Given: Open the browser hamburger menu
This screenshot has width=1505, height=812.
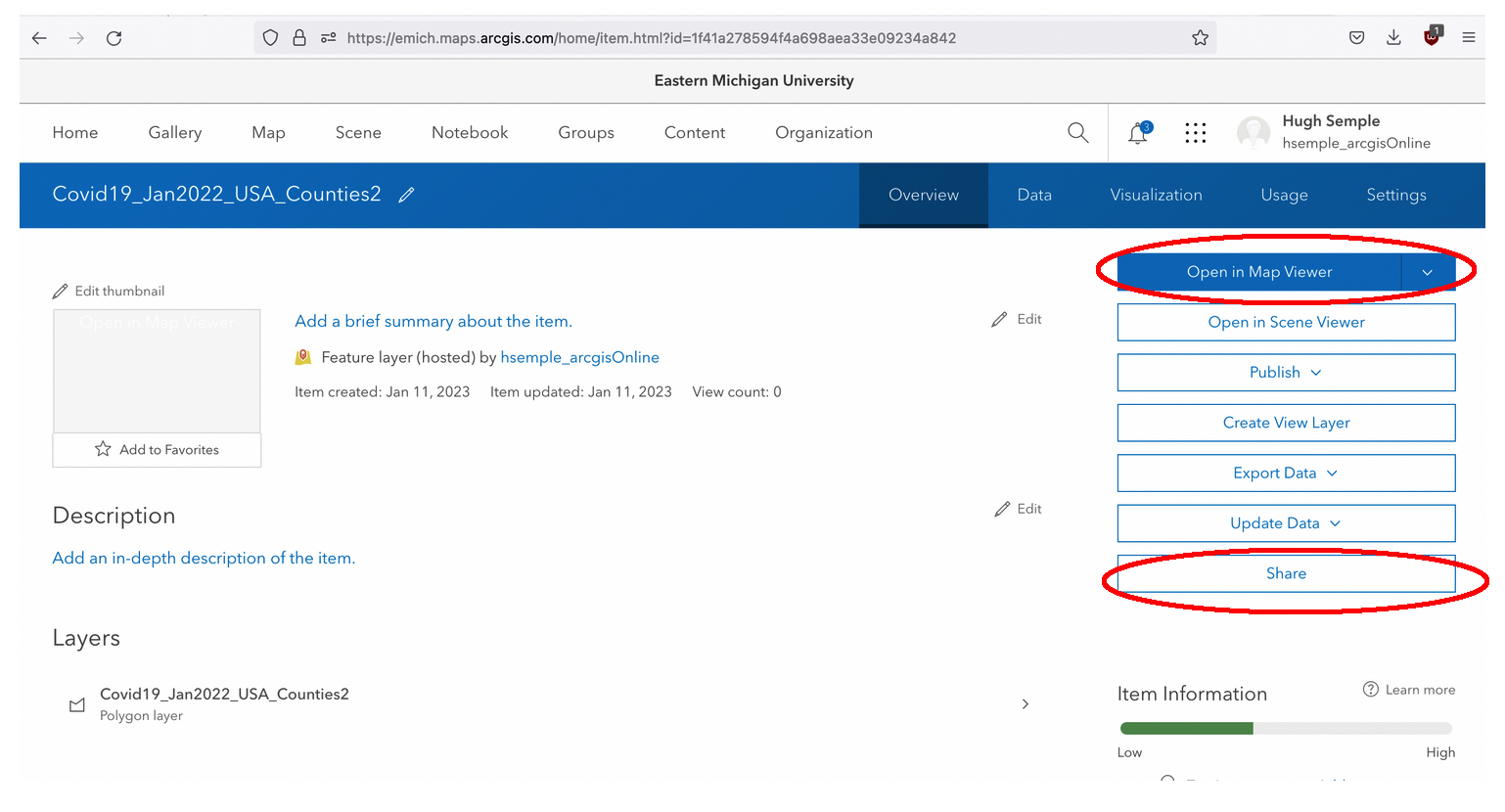Looking at the screenshot, I should point(1469,38).
